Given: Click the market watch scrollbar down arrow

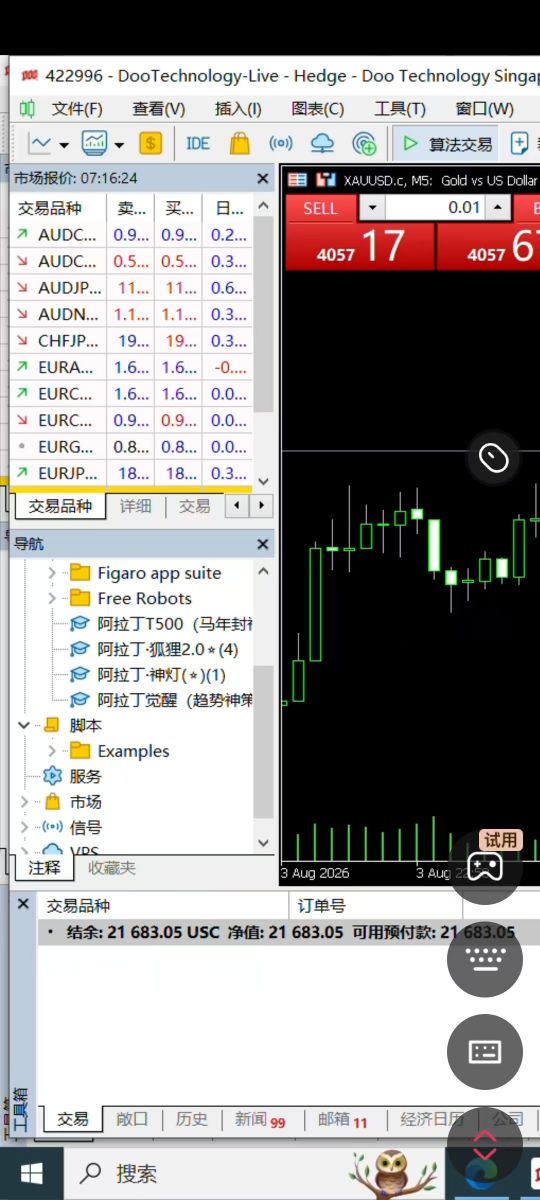Looking at the screenshot, I should pyautogui.click(x=263, y=481).
